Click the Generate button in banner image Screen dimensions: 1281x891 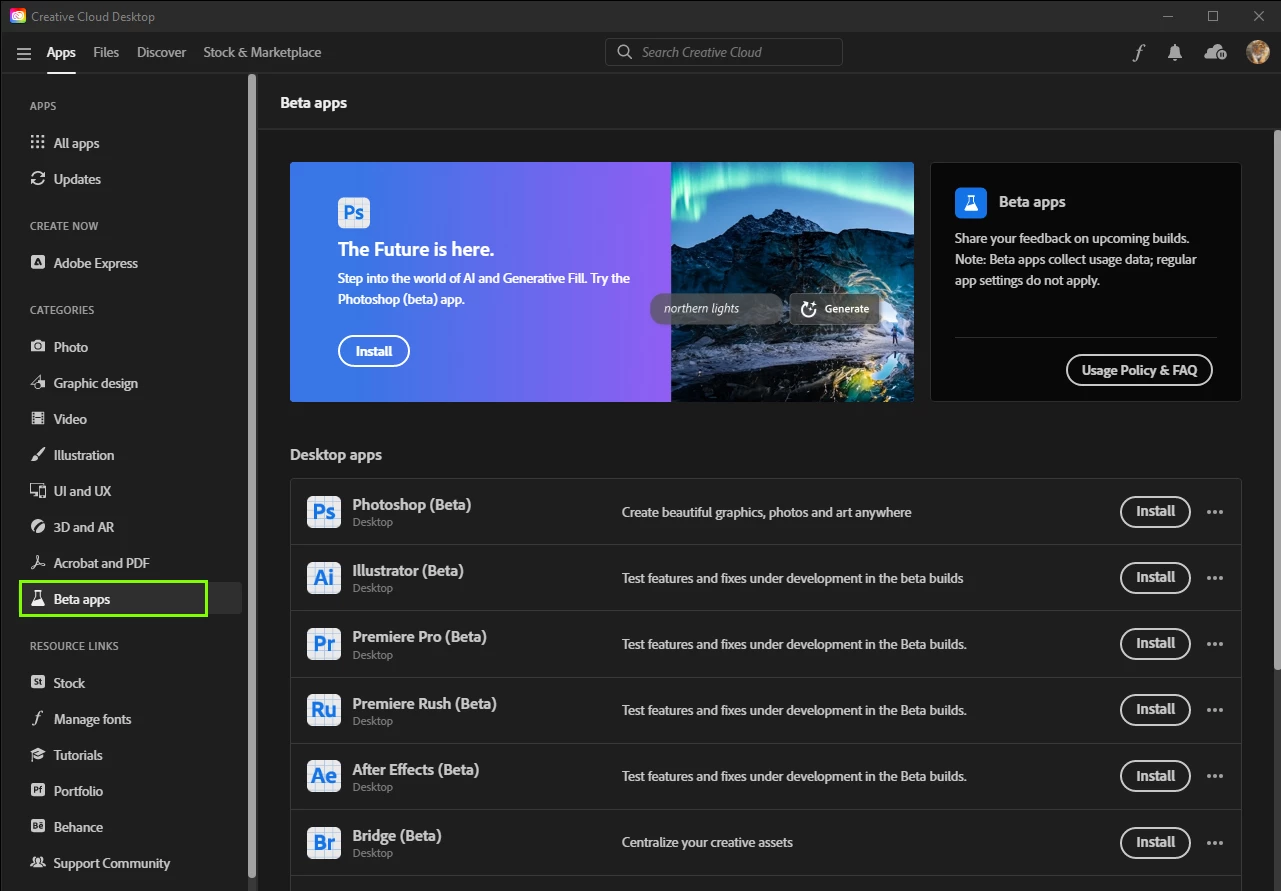click(835, 309)
